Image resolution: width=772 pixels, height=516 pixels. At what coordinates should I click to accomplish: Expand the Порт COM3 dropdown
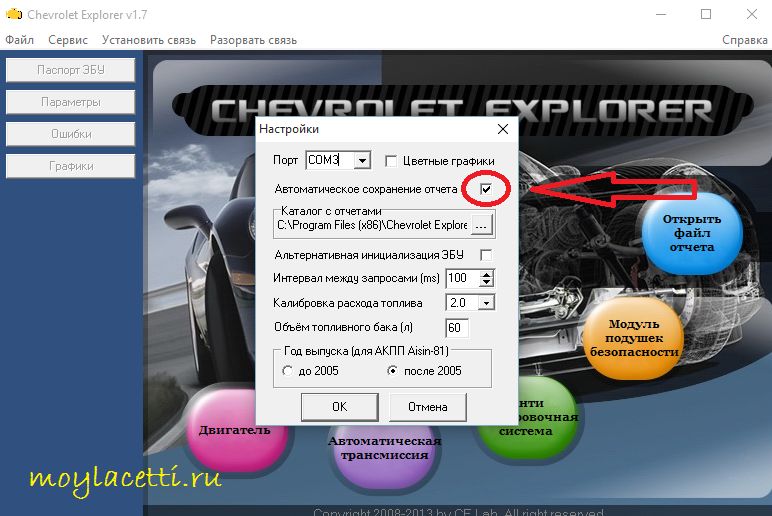coord(362,161)
